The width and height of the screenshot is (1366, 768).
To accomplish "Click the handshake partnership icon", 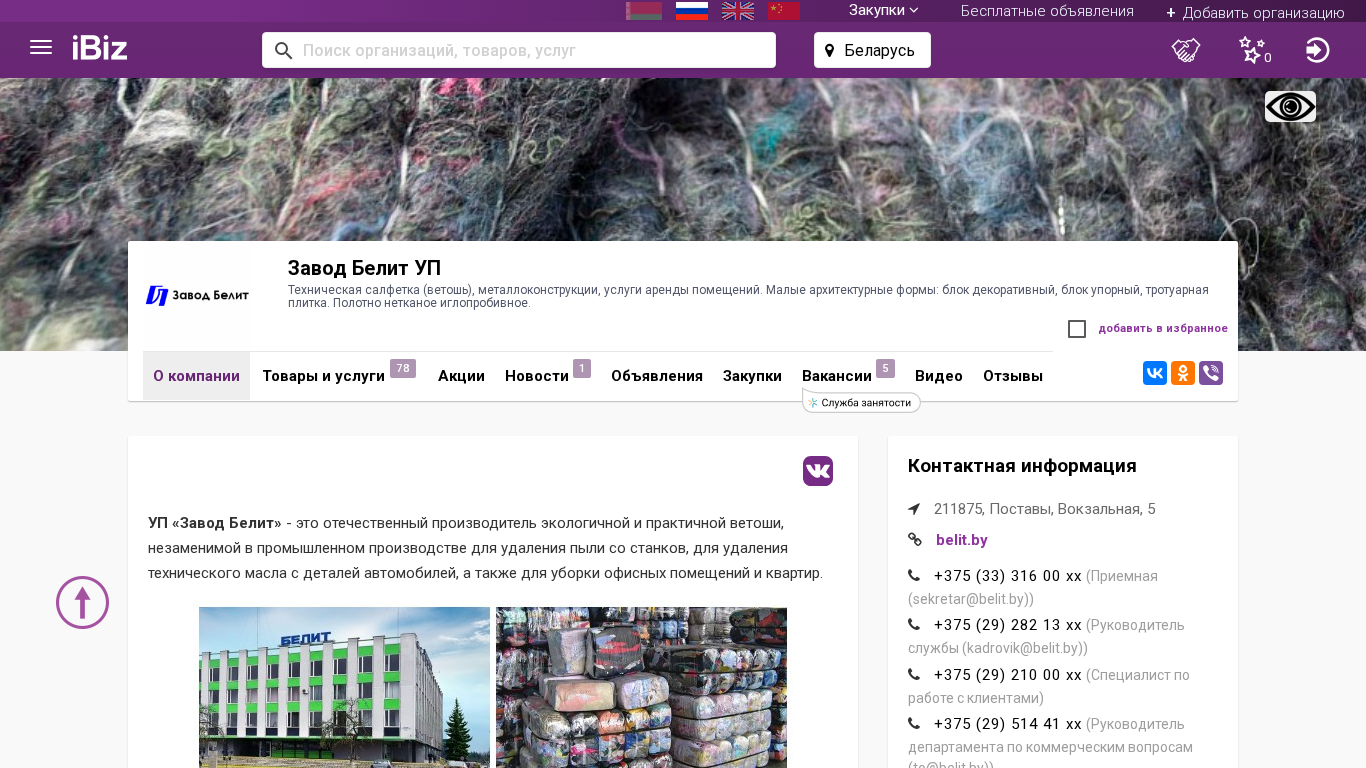I will pos(1186,50).
